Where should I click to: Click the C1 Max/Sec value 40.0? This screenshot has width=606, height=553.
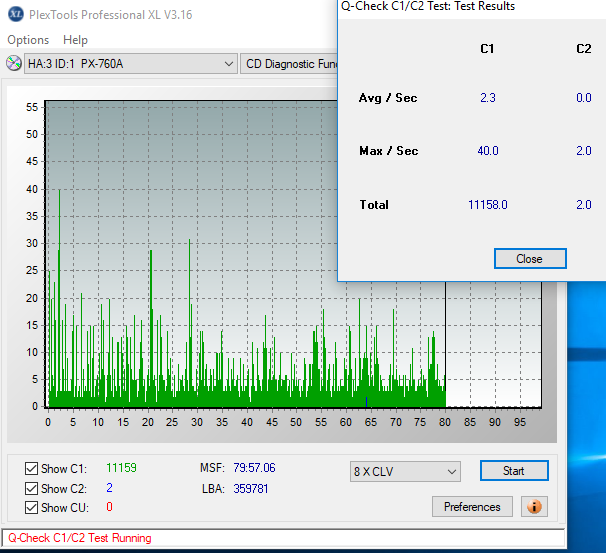(488, 151)
